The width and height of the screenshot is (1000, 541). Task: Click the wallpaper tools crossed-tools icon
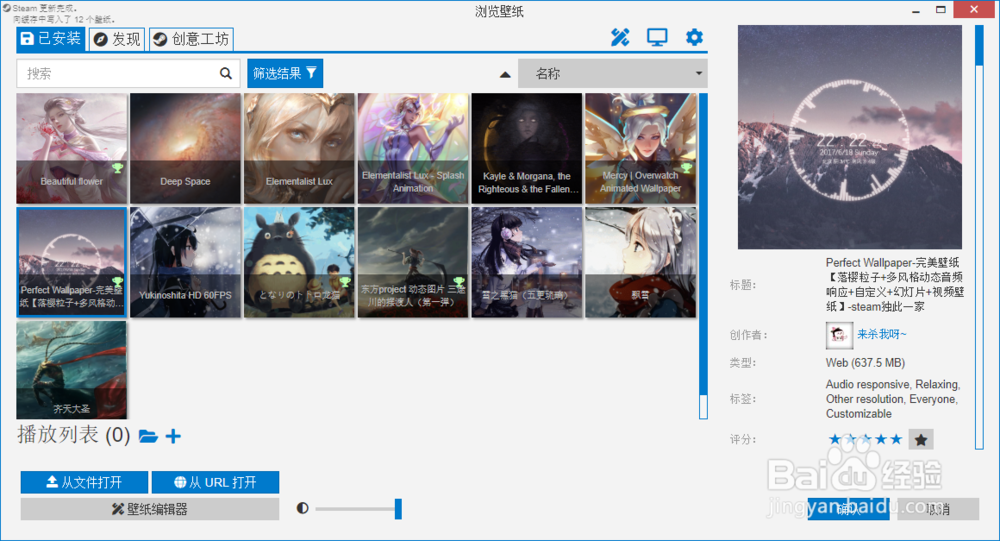[x=619, y=38]
